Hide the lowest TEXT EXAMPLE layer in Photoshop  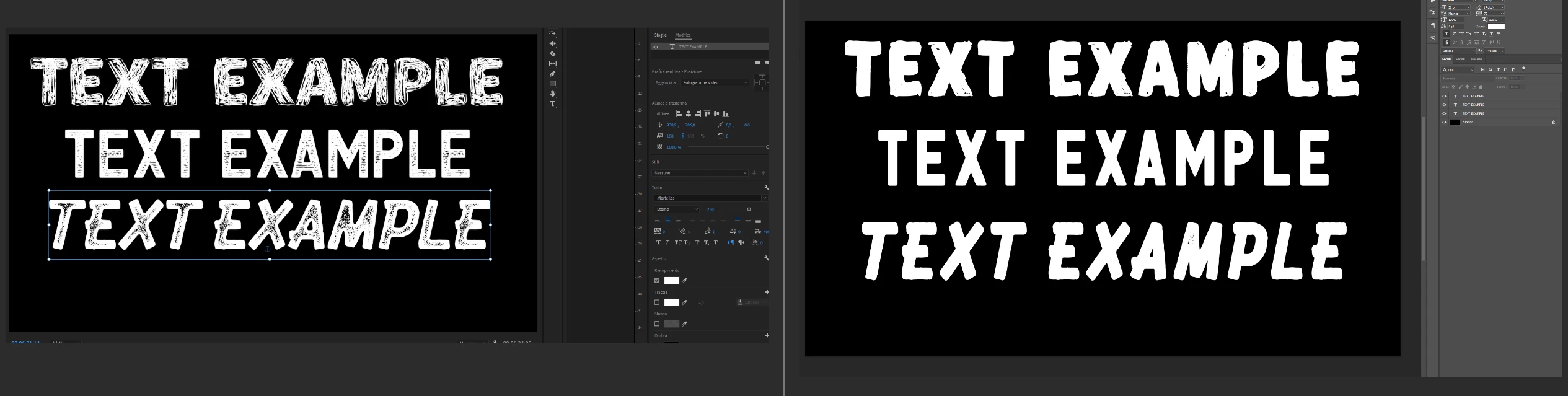coord(1444,113)
